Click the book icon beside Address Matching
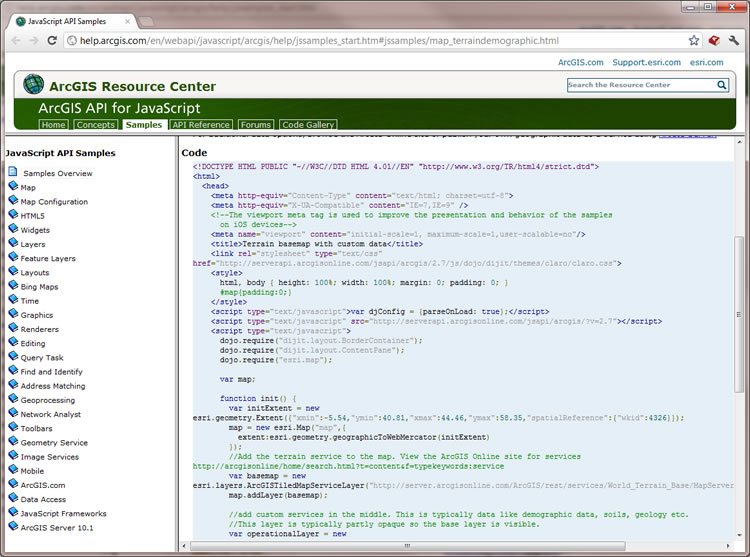This screenshot has width=750, height=557. pyautogui.click(x=13, y=384)
